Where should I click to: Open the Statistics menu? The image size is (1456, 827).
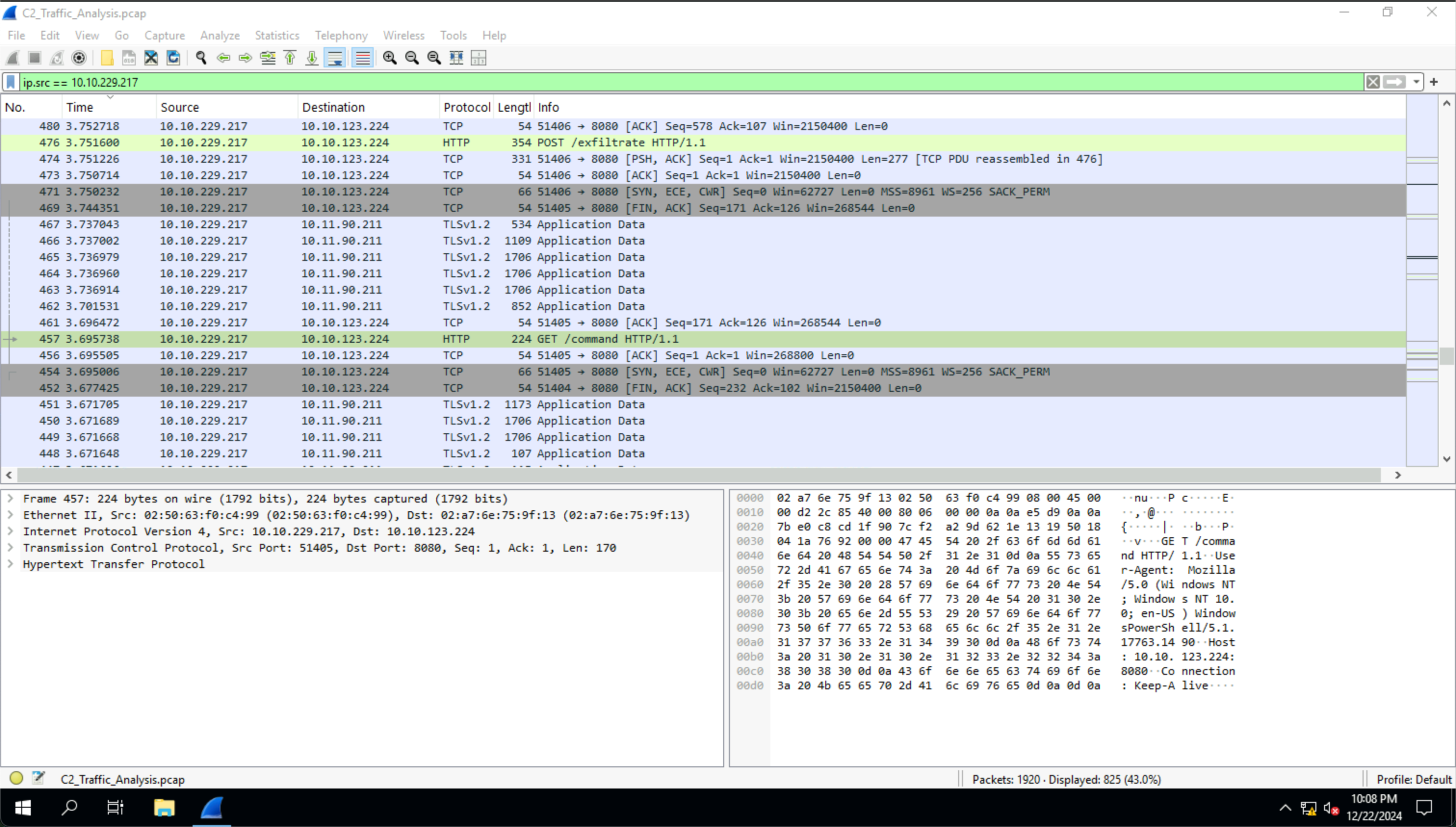point(277,35)
